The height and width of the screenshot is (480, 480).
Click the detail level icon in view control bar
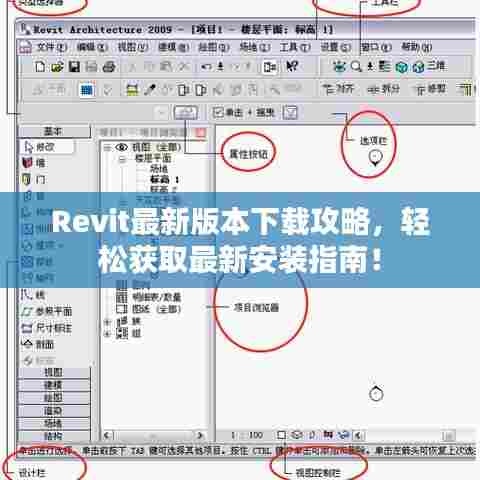(281, 435)
